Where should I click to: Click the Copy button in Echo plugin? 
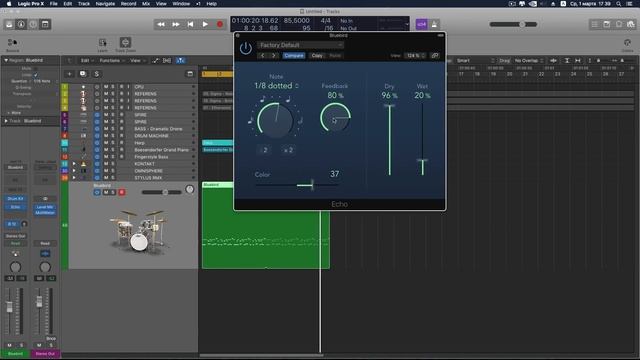click(x=317, y=56)
